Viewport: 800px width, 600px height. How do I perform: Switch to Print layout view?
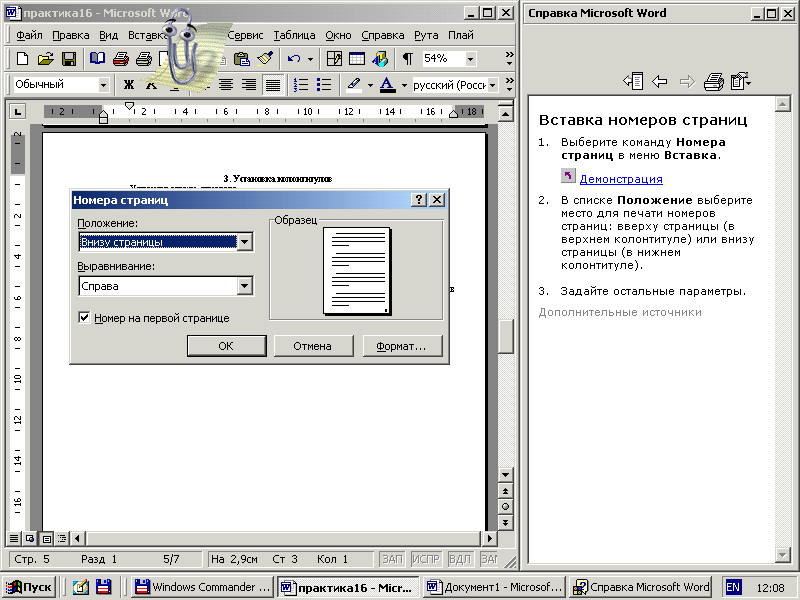tap(46, 538)
